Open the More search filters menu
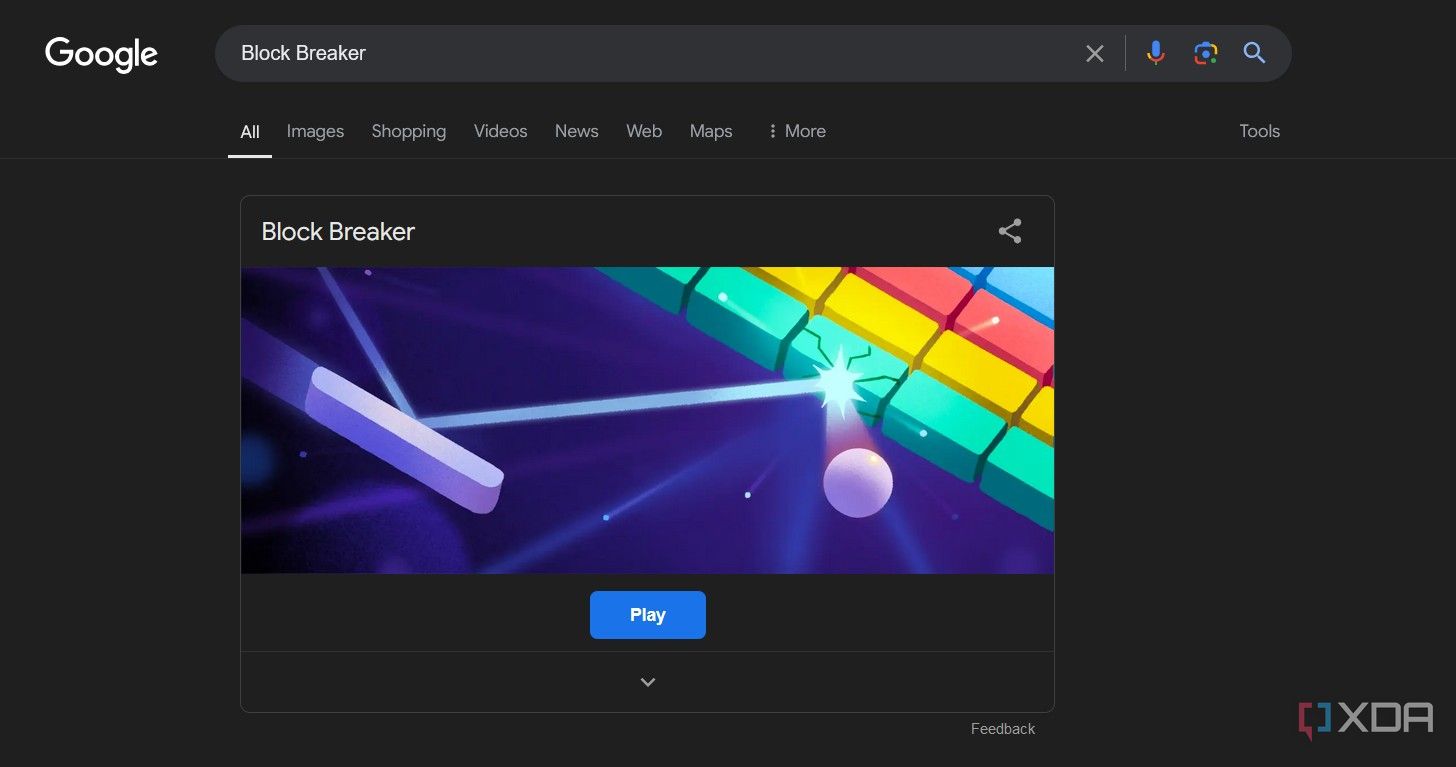 click(x=796, y=131)
